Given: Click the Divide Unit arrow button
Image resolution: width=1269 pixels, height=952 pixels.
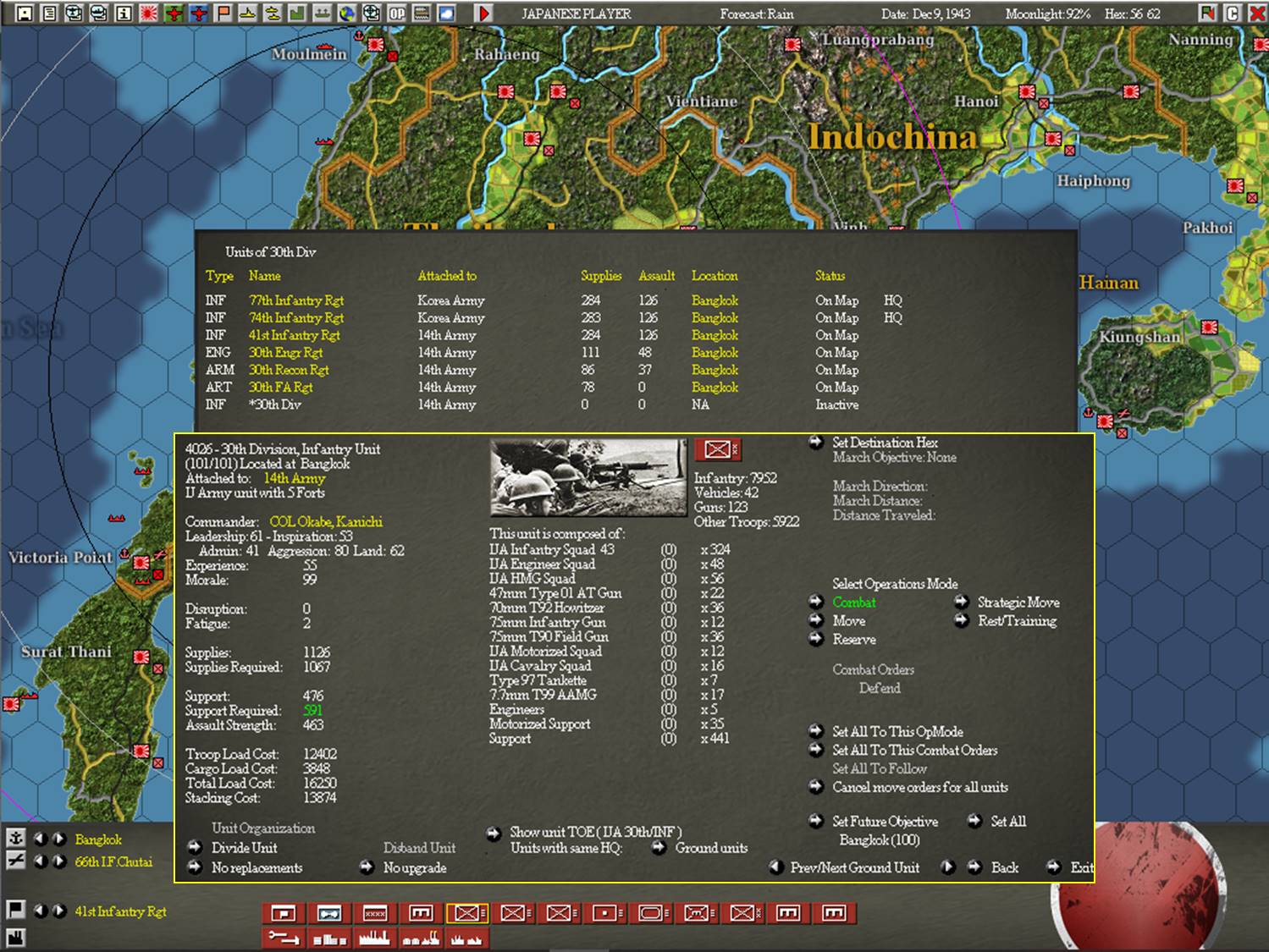Looking at the screenshot, I should point(195,847).
